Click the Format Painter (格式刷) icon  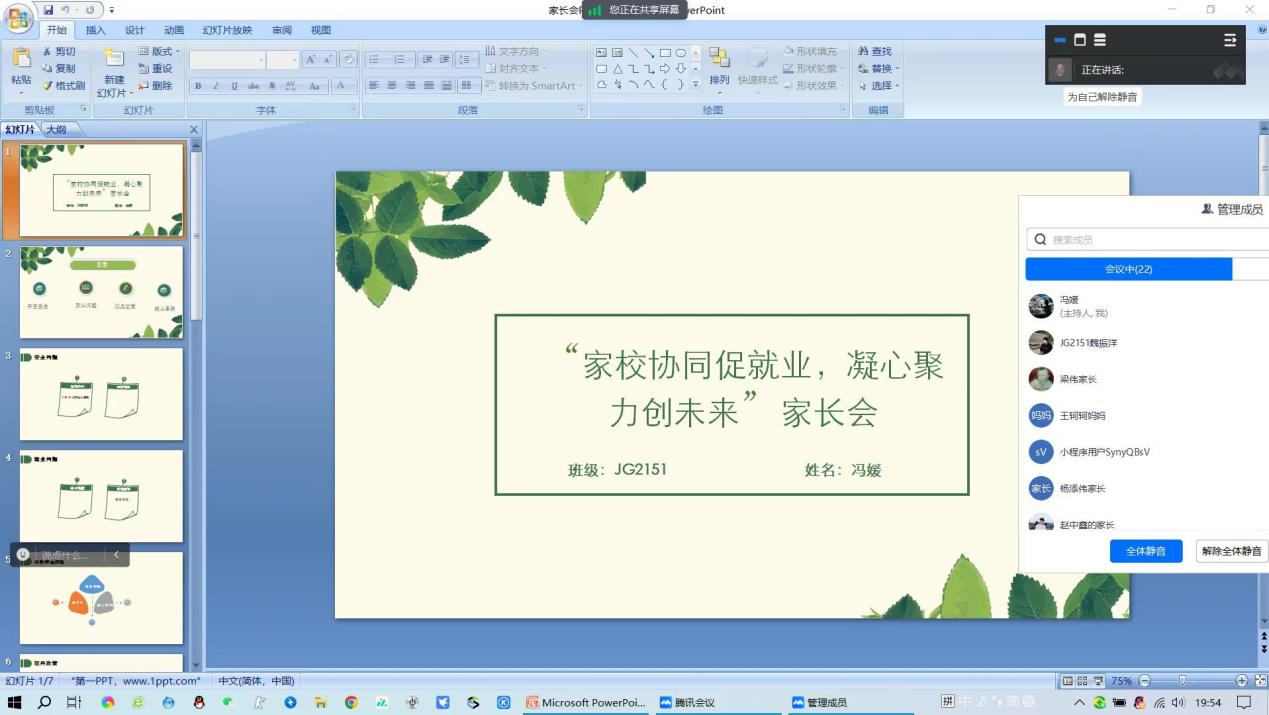pos(48,86)
